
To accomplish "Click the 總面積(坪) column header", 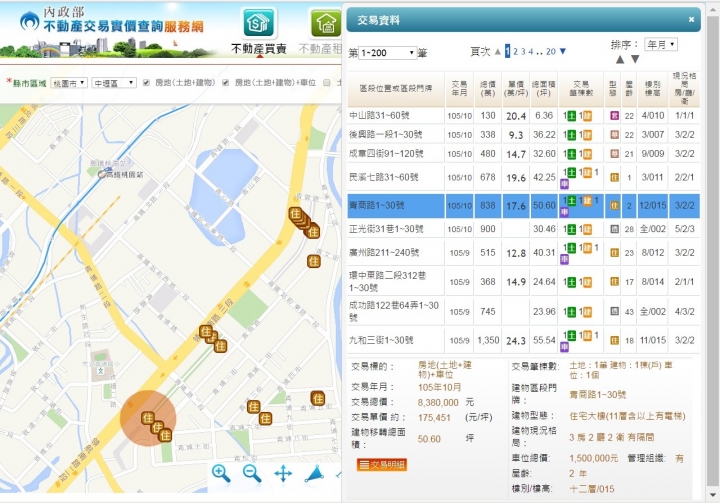I will 544,89.
